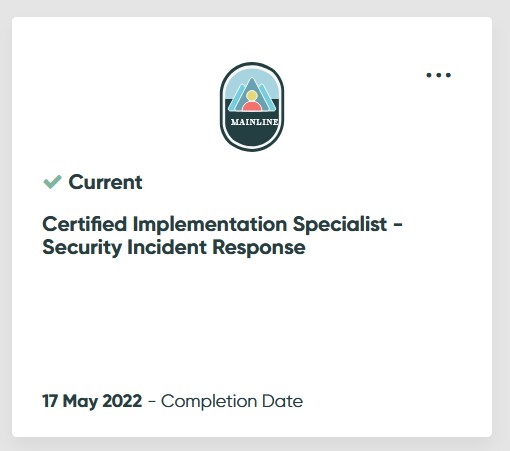Click the 17 May 2022 date
The width and height of the screenshot is (510, 451).
point(92,401)
